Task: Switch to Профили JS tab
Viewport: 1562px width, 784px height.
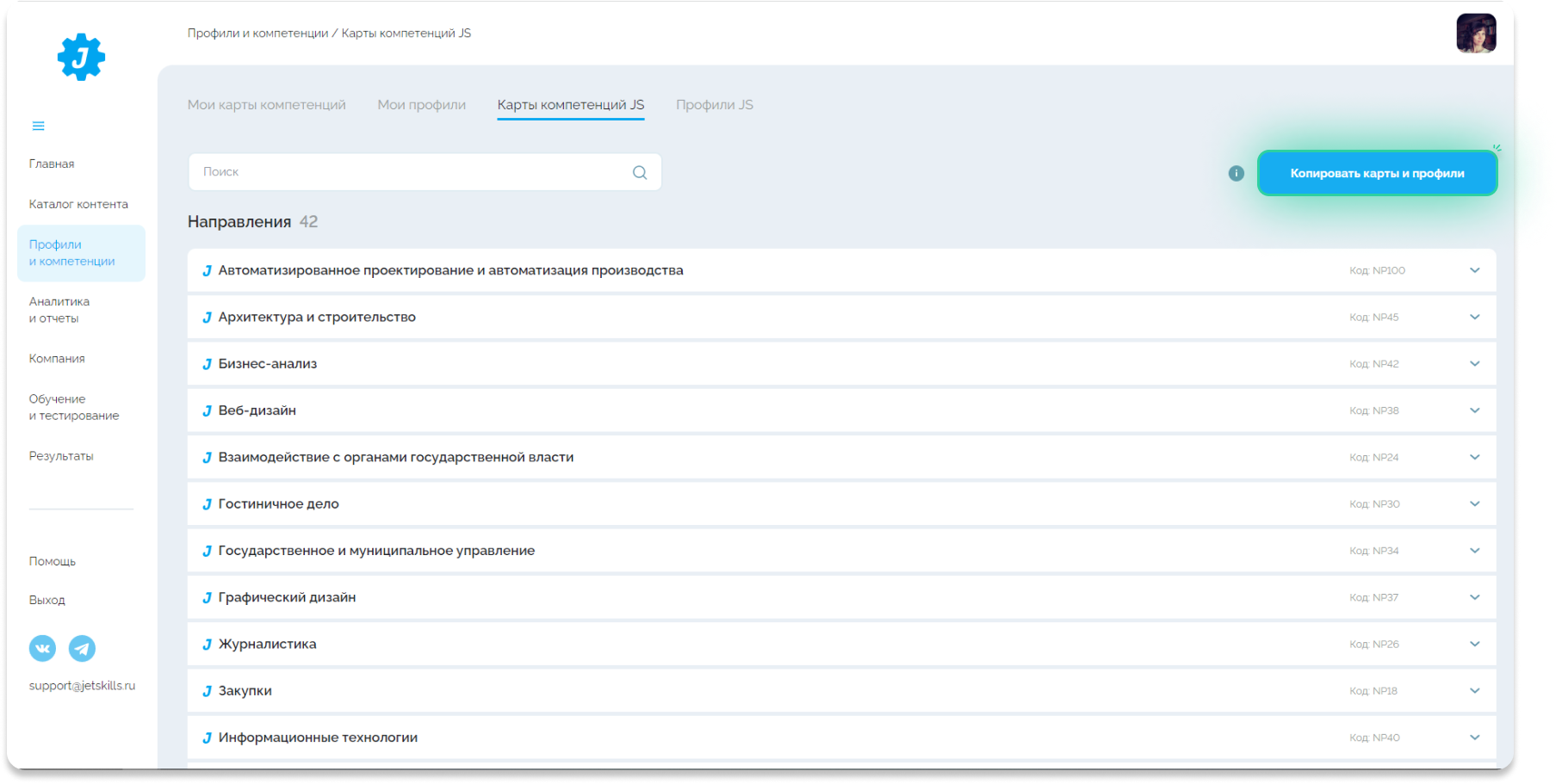Action: coord(714,105)
